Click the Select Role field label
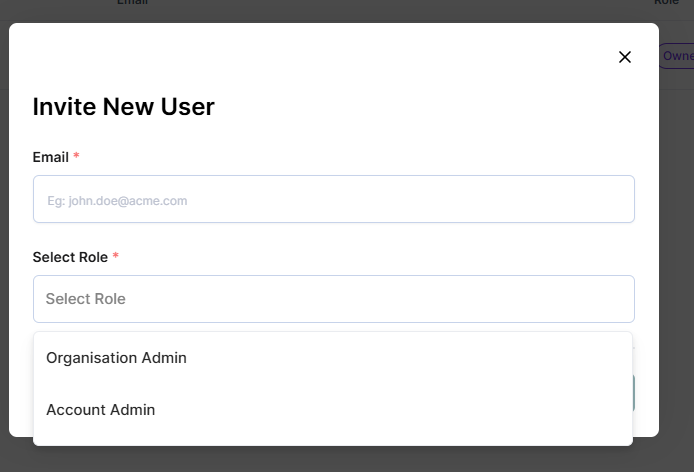Viewport: 694px width, 472px height. [70, 258]
